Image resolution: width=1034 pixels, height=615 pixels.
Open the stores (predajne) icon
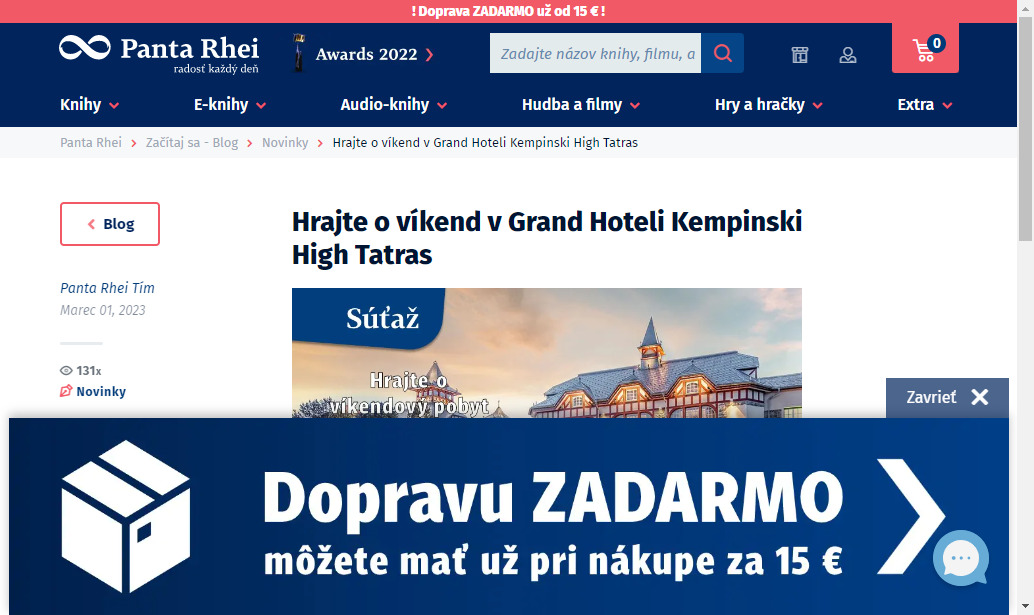point(800,55)
